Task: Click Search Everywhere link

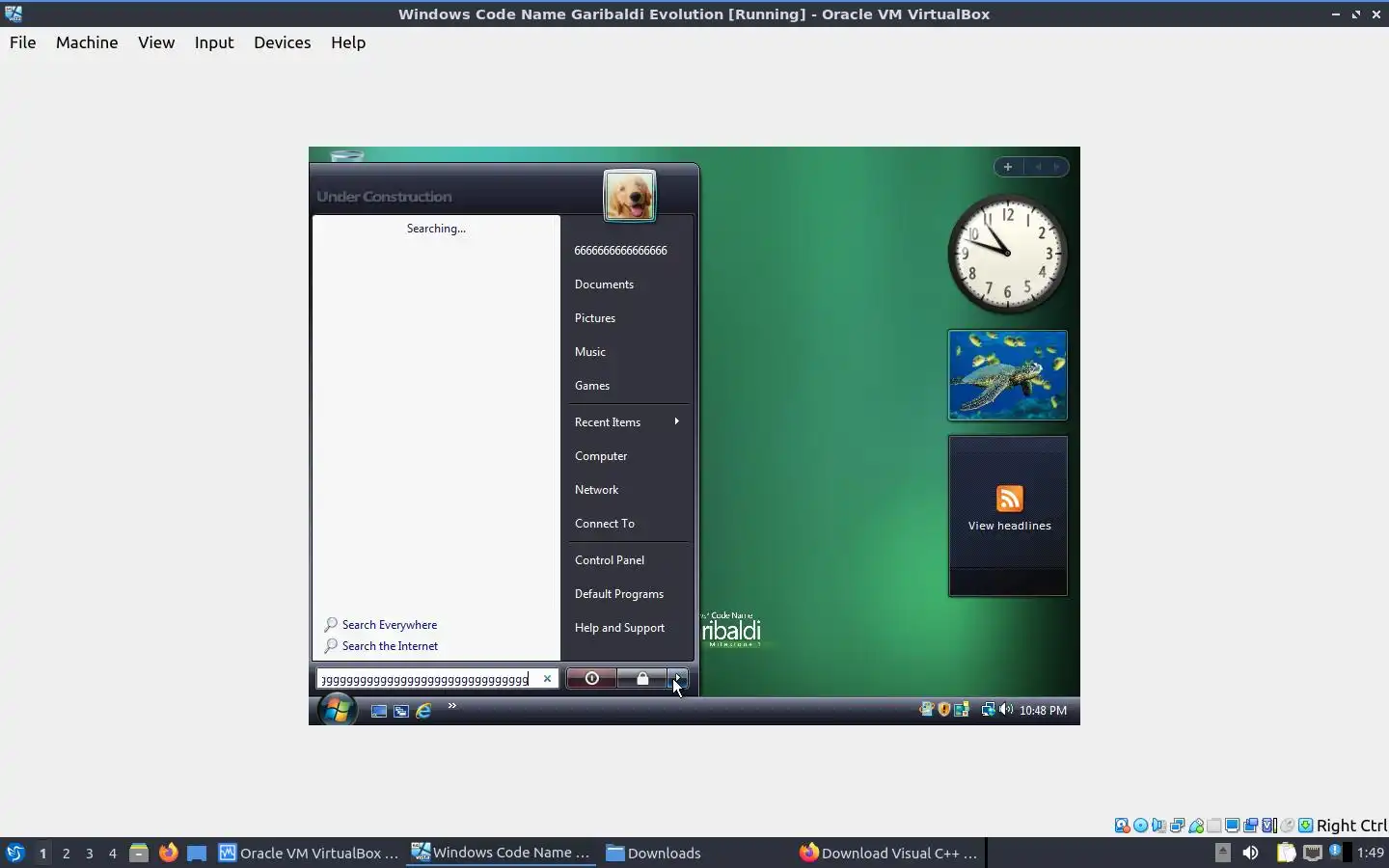Action: click(389, 625)
